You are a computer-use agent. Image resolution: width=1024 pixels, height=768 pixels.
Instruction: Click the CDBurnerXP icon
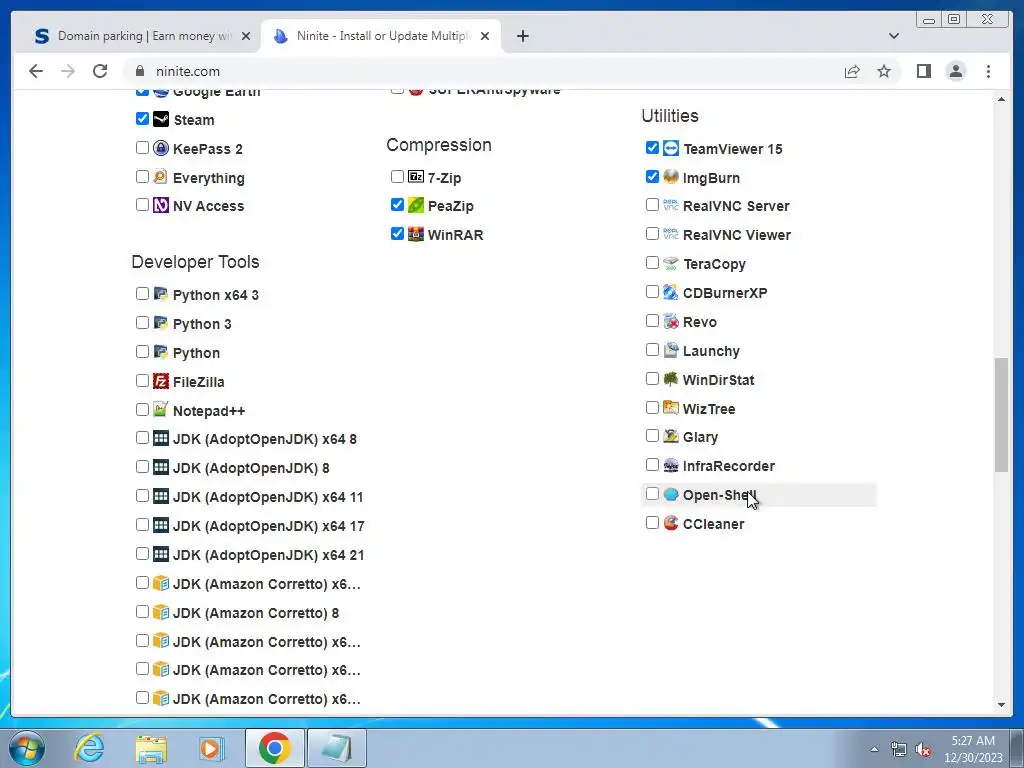click(671, 292)
